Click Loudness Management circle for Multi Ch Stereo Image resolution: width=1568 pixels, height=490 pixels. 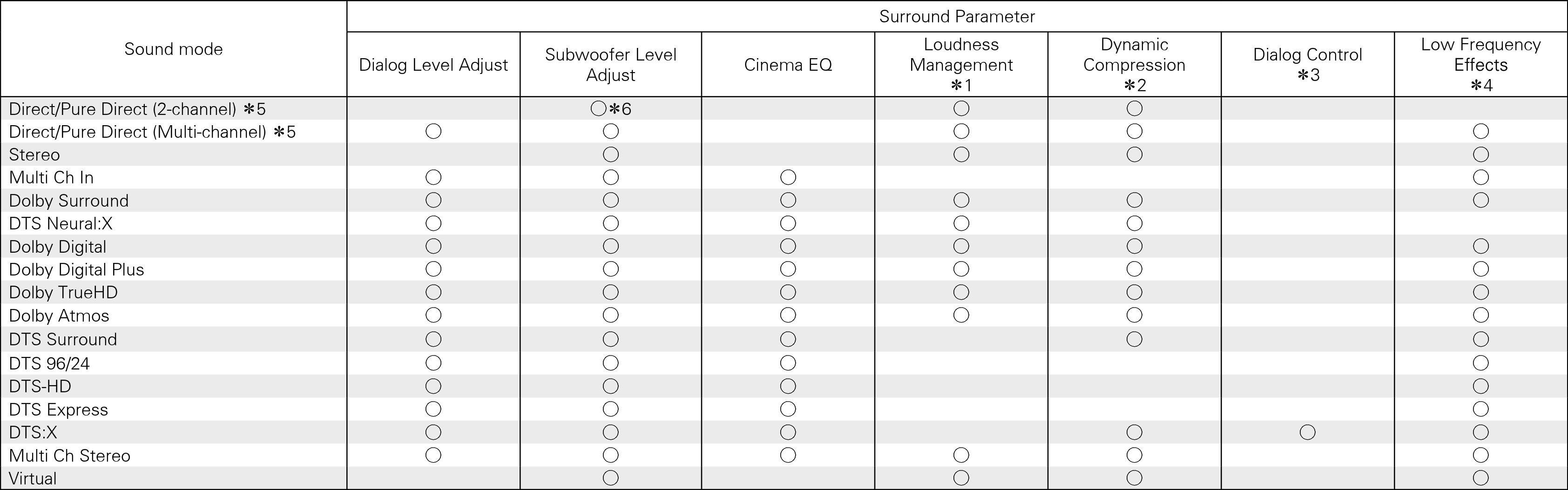[961, 455]
